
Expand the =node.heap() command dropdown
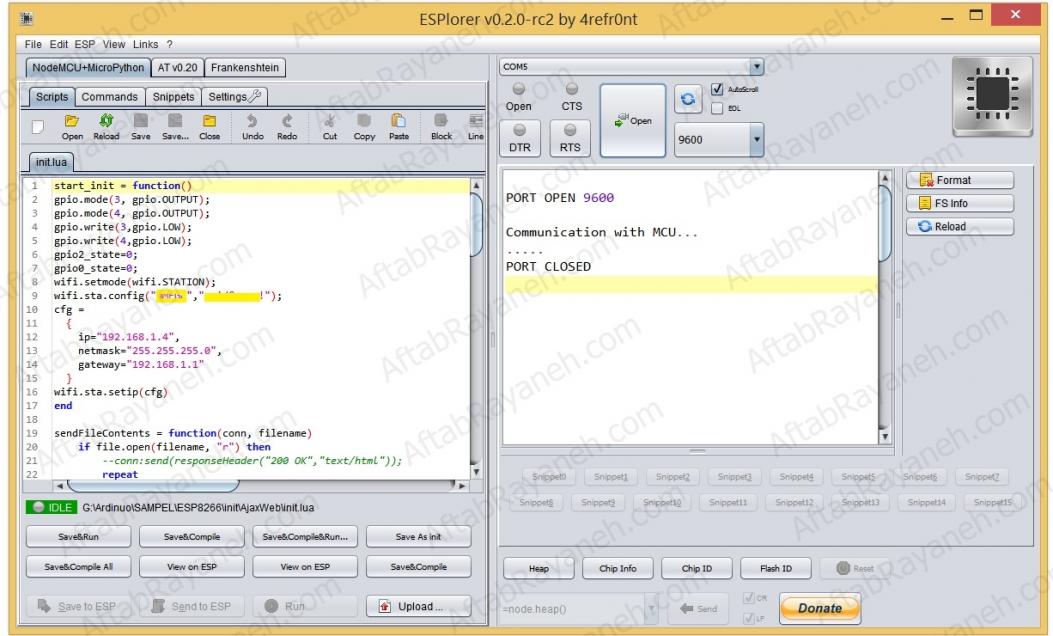[652, 608]
